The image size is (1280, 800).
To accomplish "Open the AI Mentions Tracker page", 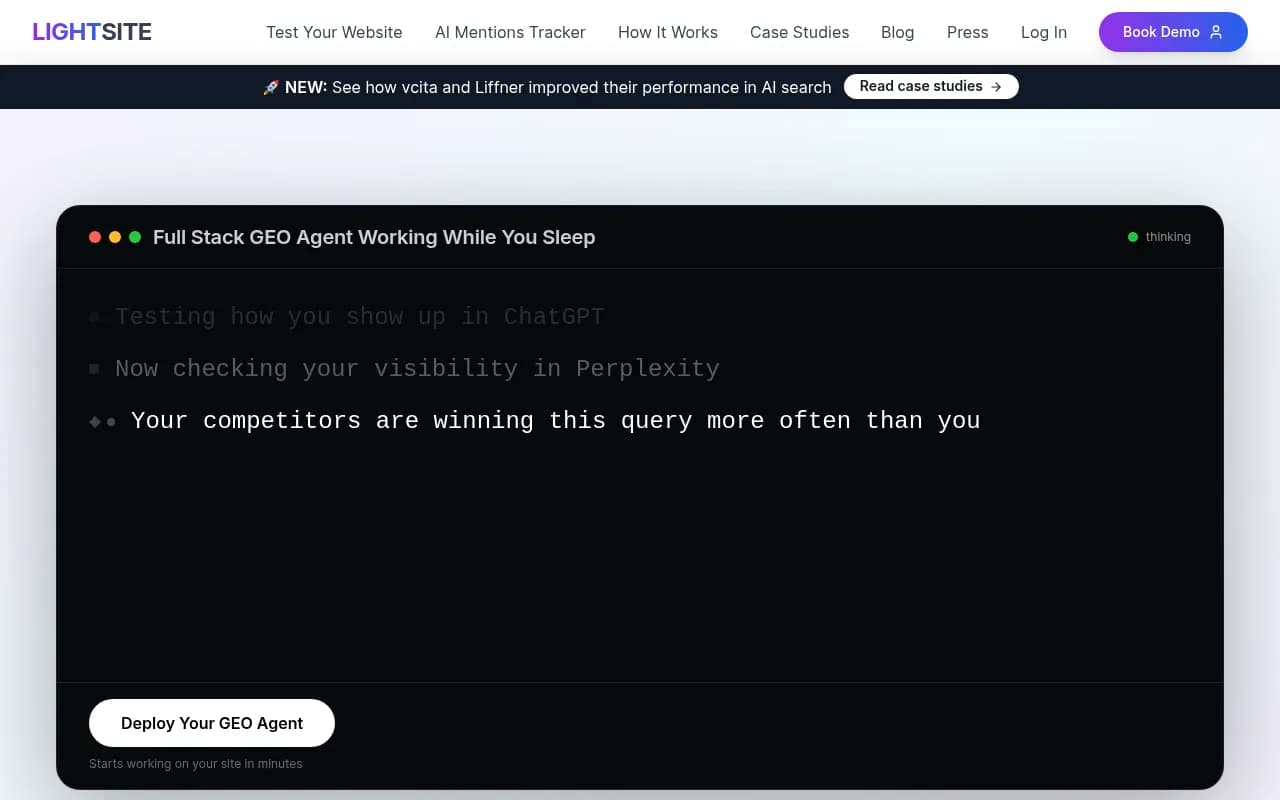I will [x=510, y=32].
